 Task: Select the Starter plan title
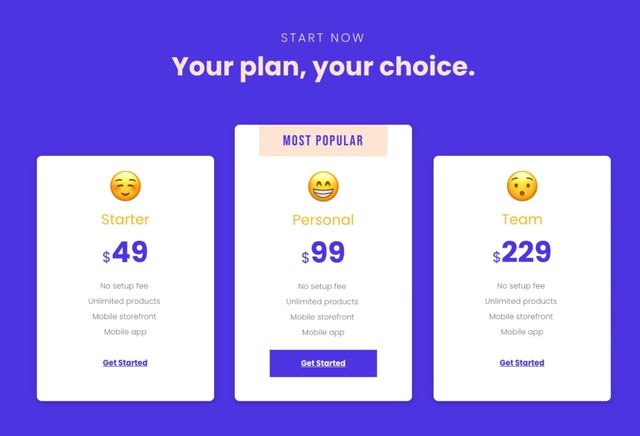click(x=125, y=219)
